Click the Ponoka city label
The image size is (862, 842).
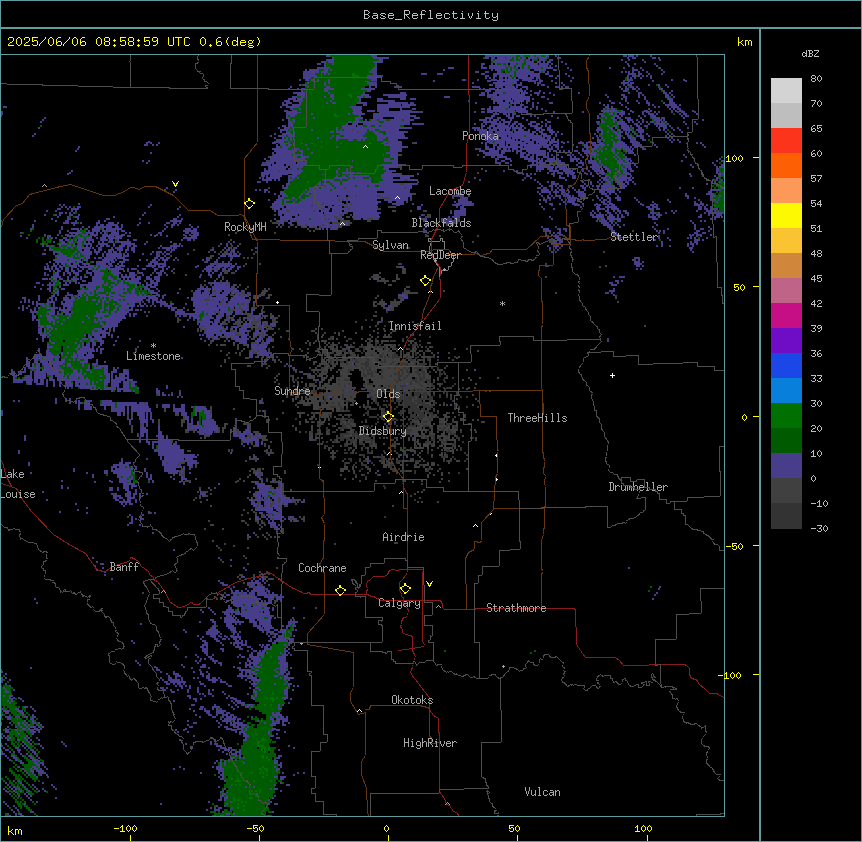pyautogui.click(x=480, y=136)
